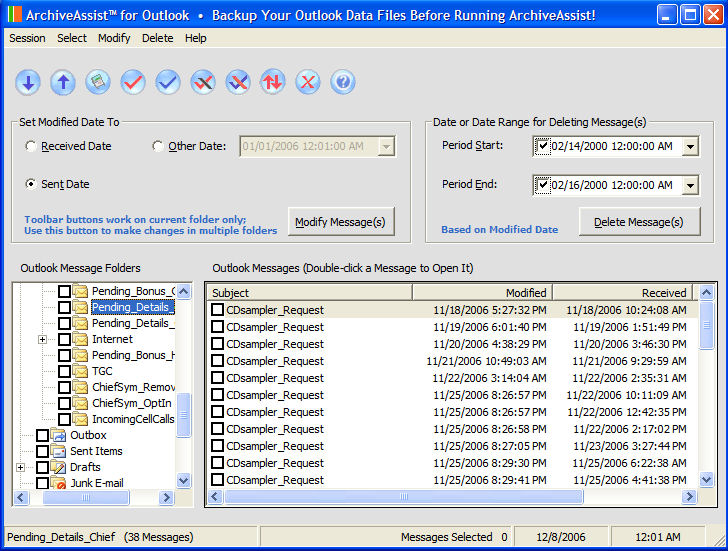The height and width of the screenshot is (551, 728).
Task: Click the message list scroll up arrow
Action: pyautogui.click(x=706, y=292)
